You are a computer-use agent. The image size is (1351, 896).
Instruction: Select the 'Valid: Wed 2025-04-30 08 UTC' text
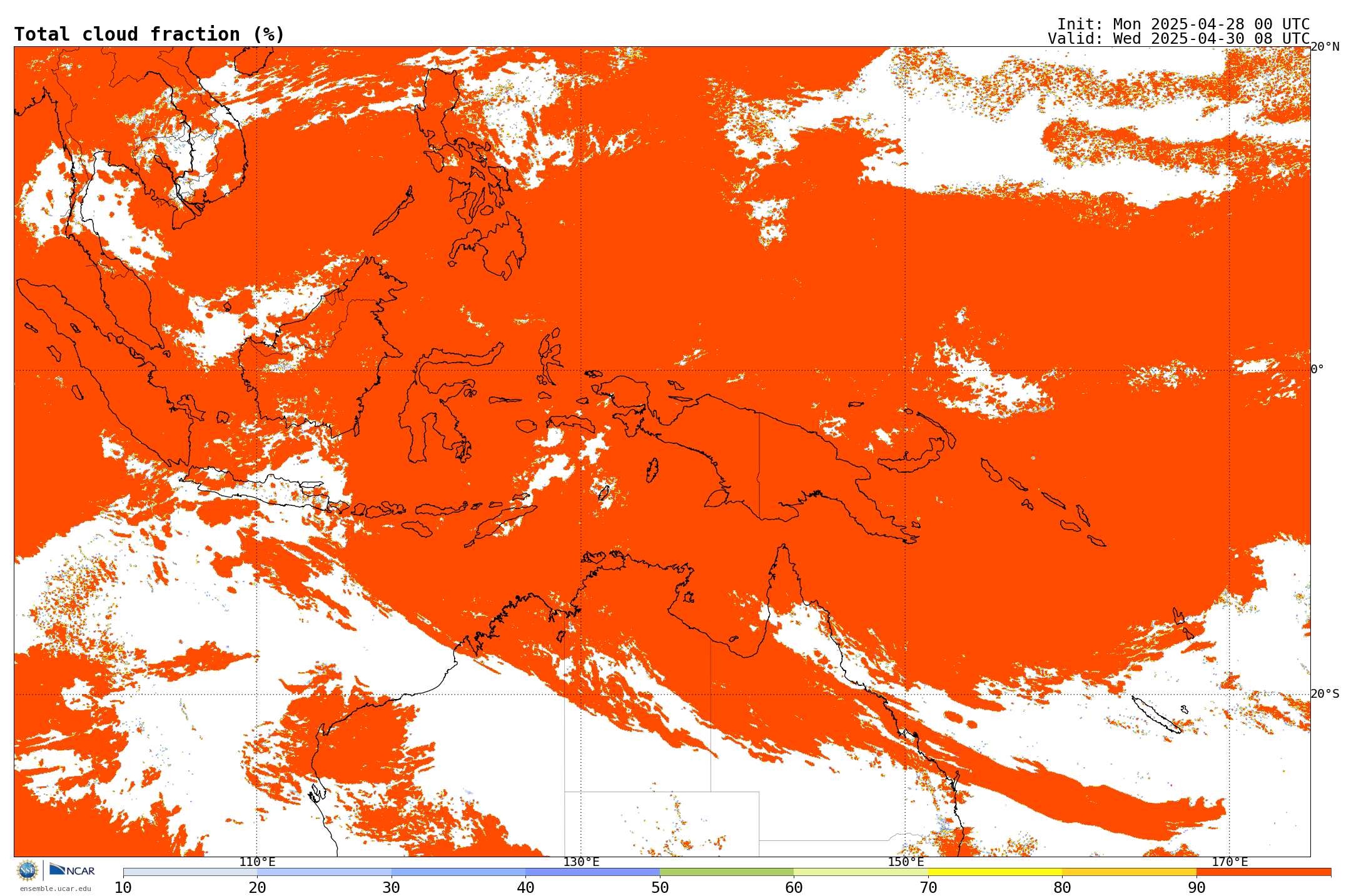[x=1179, y=39]
